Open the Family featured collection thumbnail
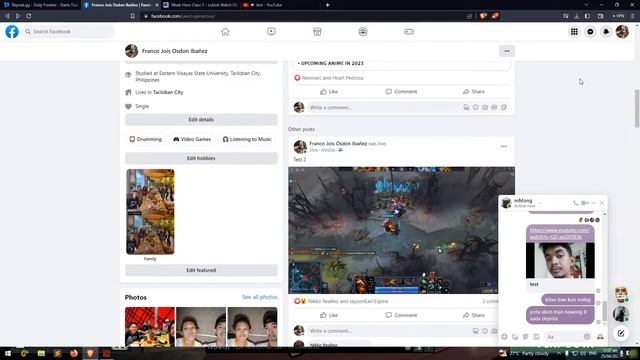Viewport: 640px width, 360px height. [x=150, y=212]
